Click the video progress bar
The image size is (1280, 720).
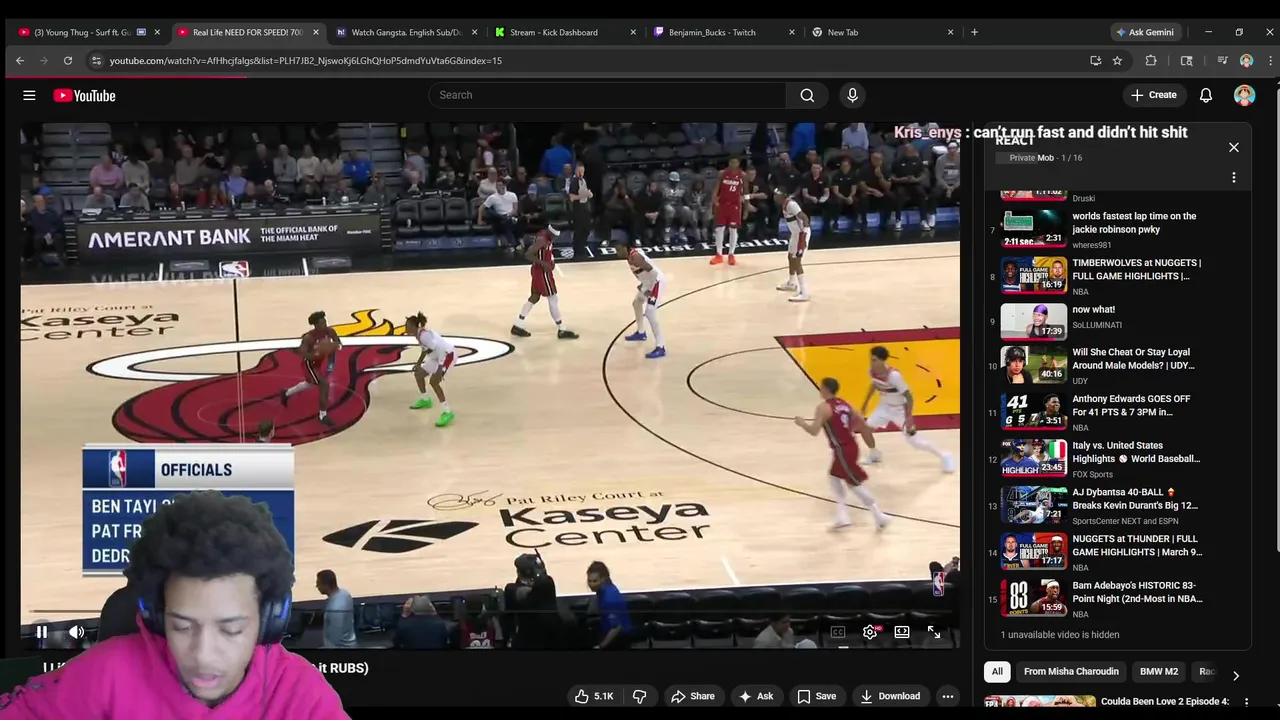point(490,611)
